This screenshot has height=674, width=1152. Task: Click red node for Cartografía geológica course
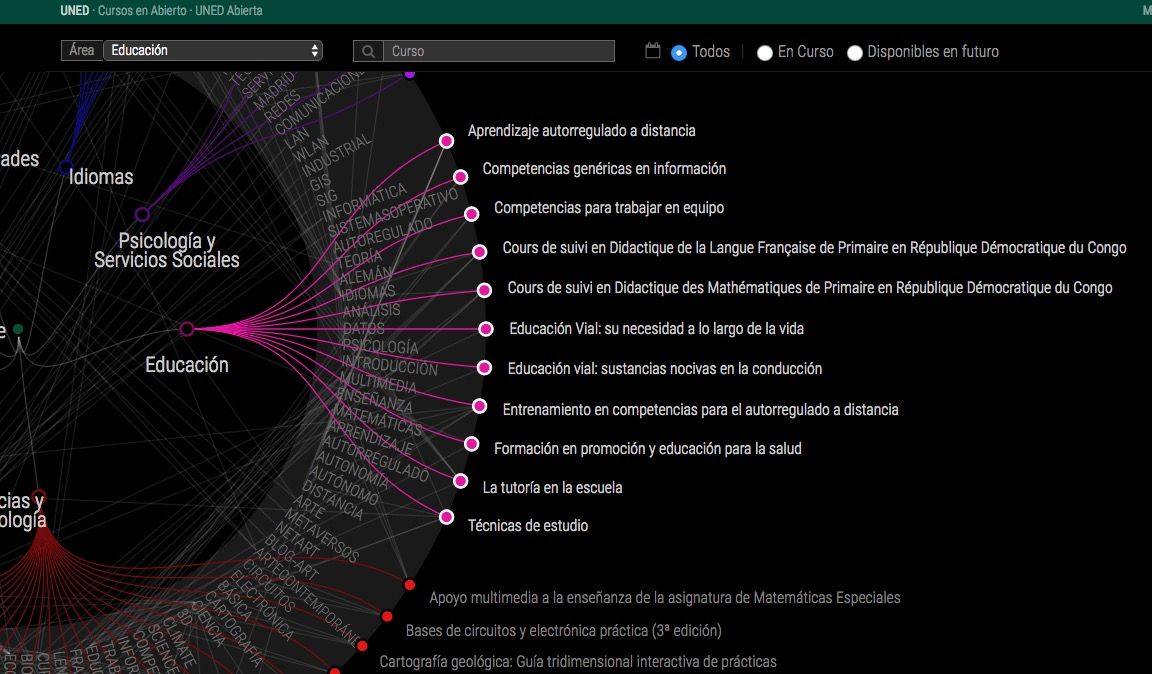pyautogui.click(x=362, y=645)
